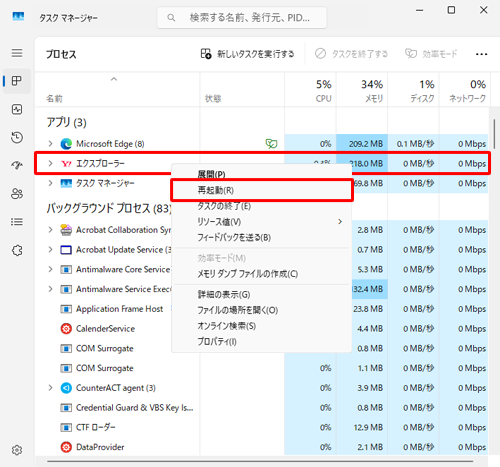Open the Startup apps sidebar icon

click(x=17, y=165)
